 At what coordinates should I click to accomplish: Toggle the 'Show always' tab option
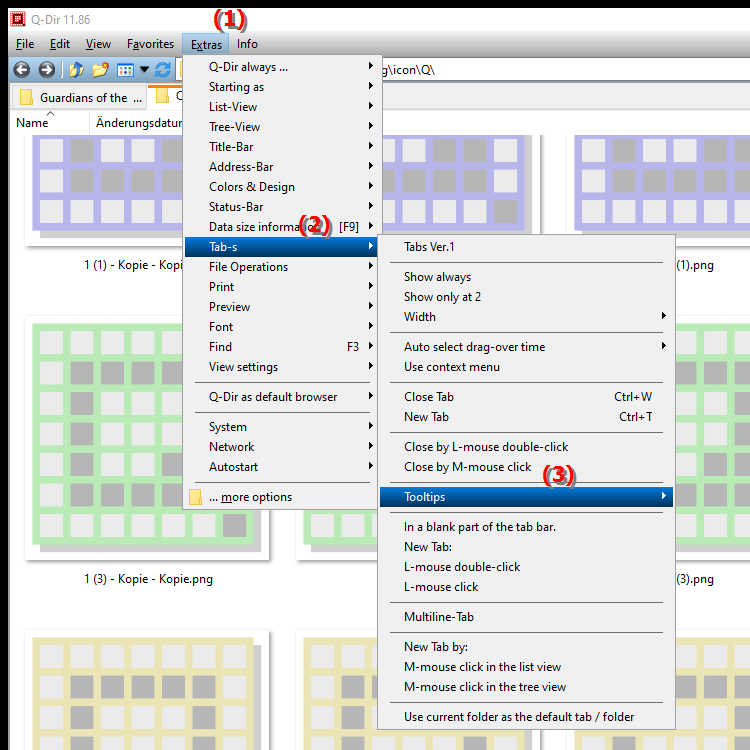[526, 277]
